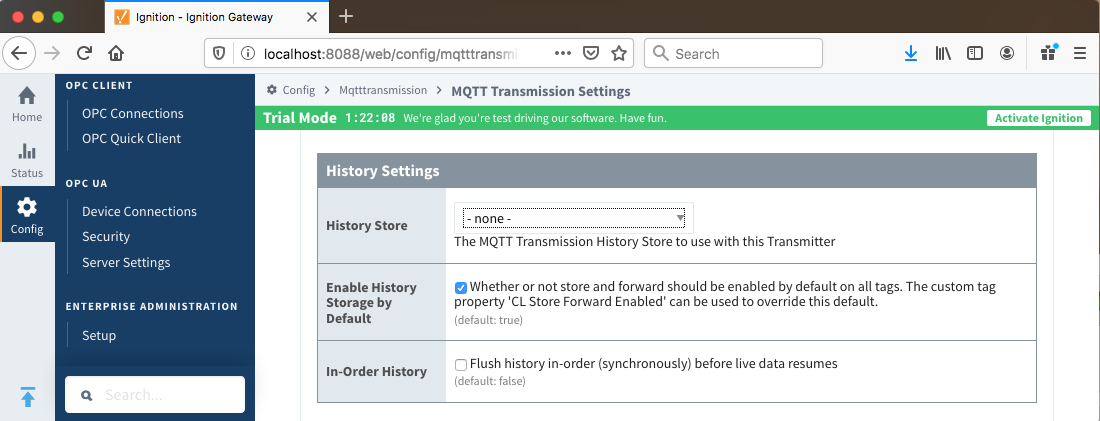This screenshot has width=1100, height=421.
Task: Follow the Mqtttransmission breadcrumb link
Action: (383, 90)
